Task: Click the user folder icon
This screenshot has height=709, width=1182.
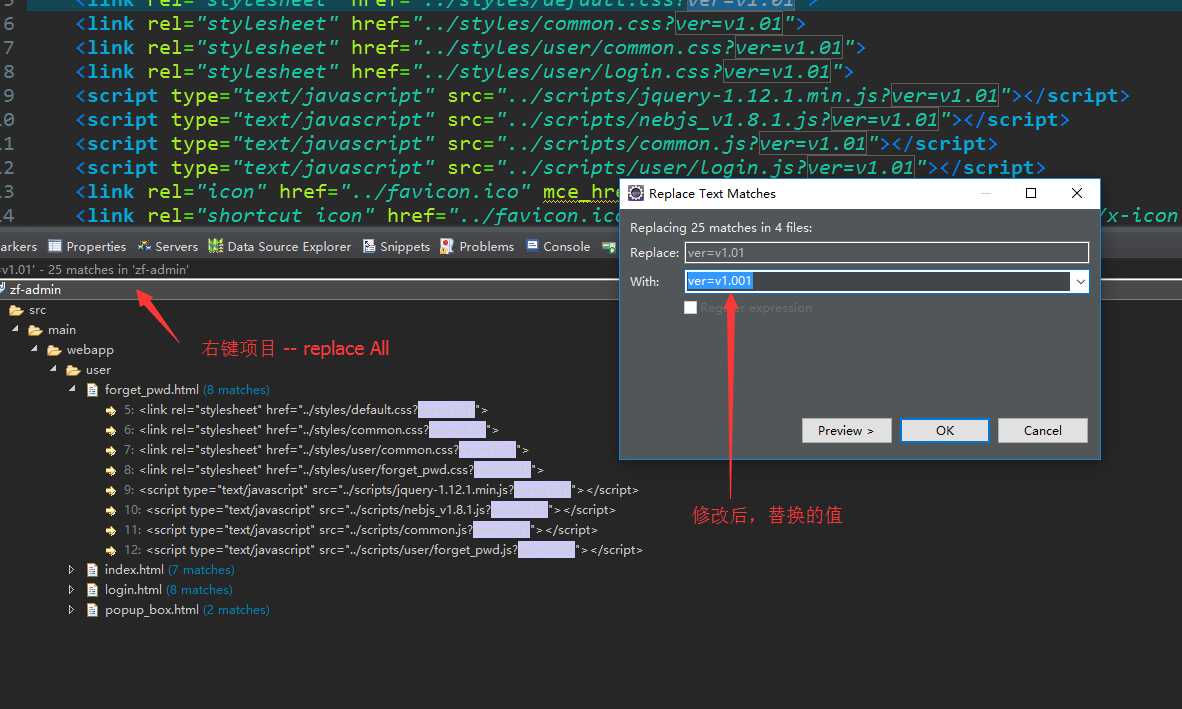Action: click(73, 370)
